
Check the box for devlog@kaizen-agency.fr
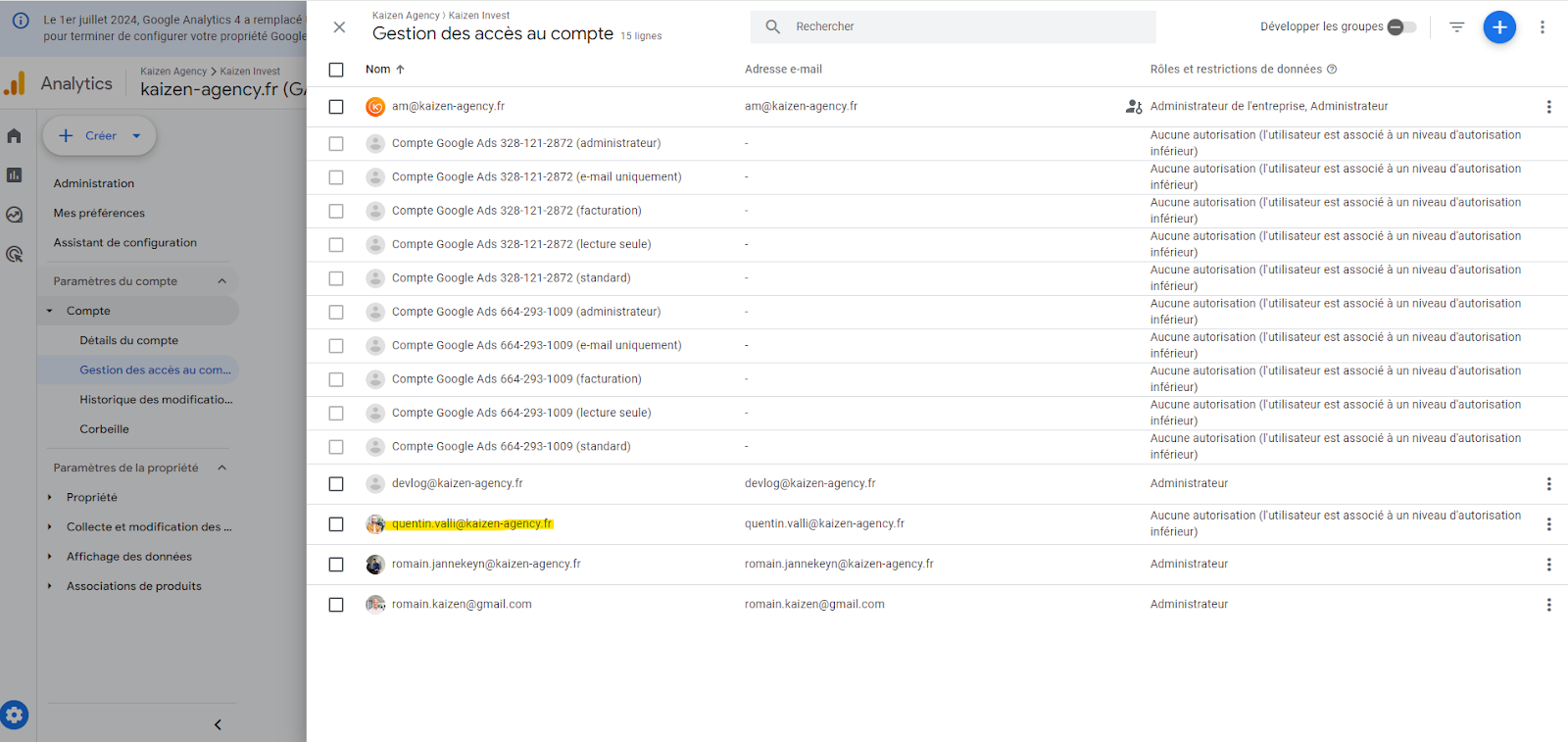point(336,484)
